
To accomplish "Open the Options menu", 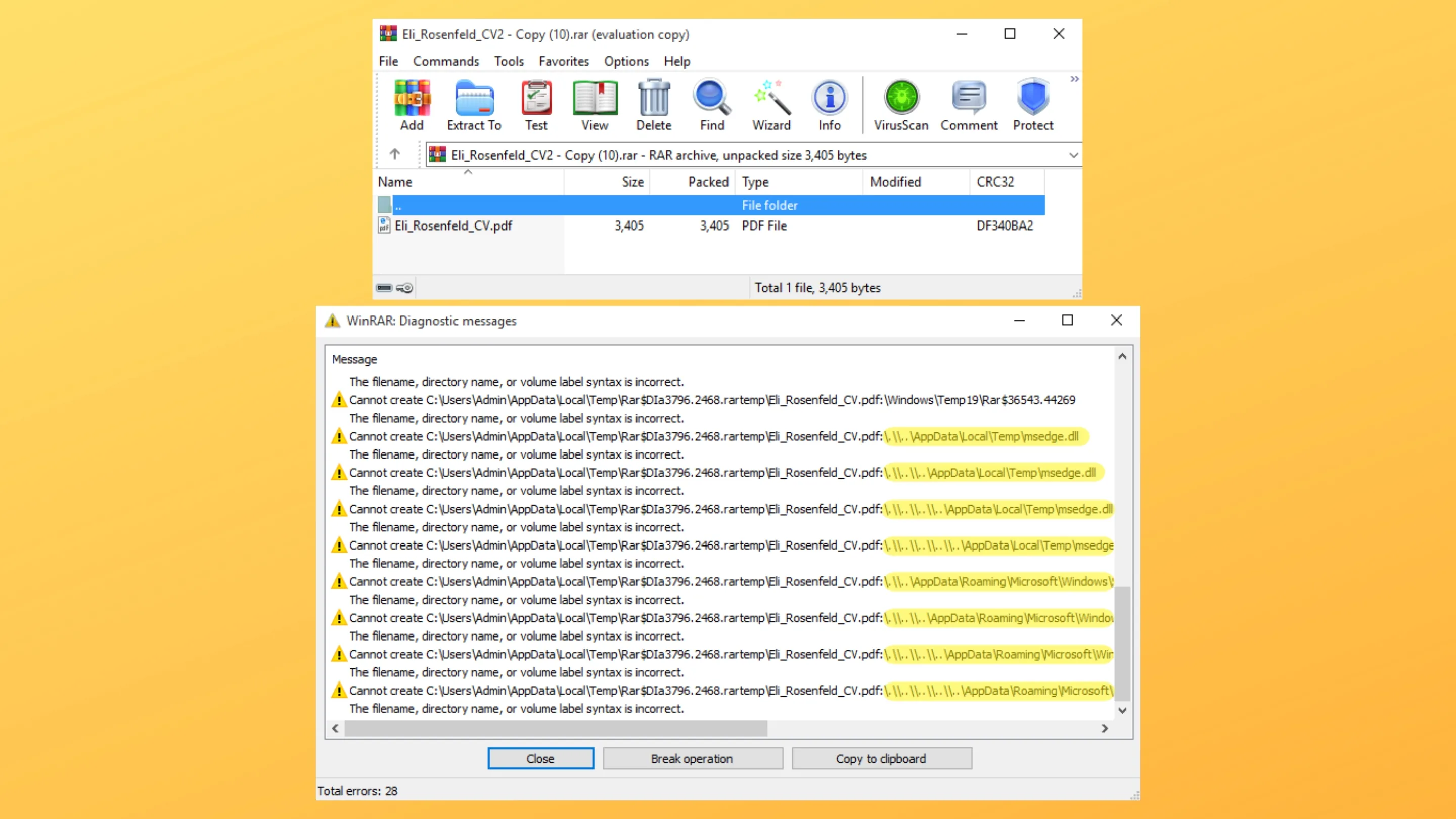I will point(626,61).
